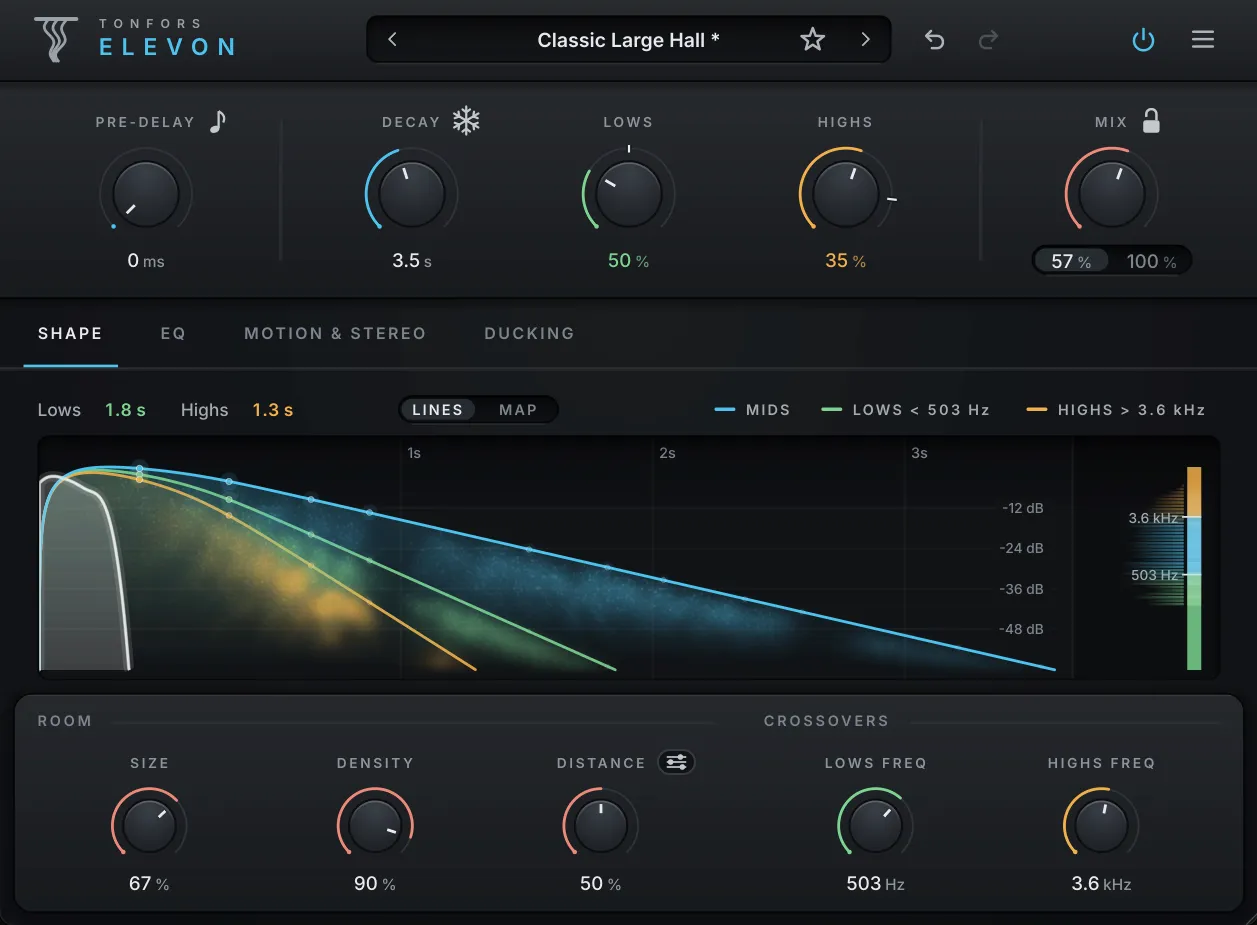Image resolution: width=1257 pixels, height=925 pixels.
Task: Switch to the EQ tab
Action: [x=173, y=333]
